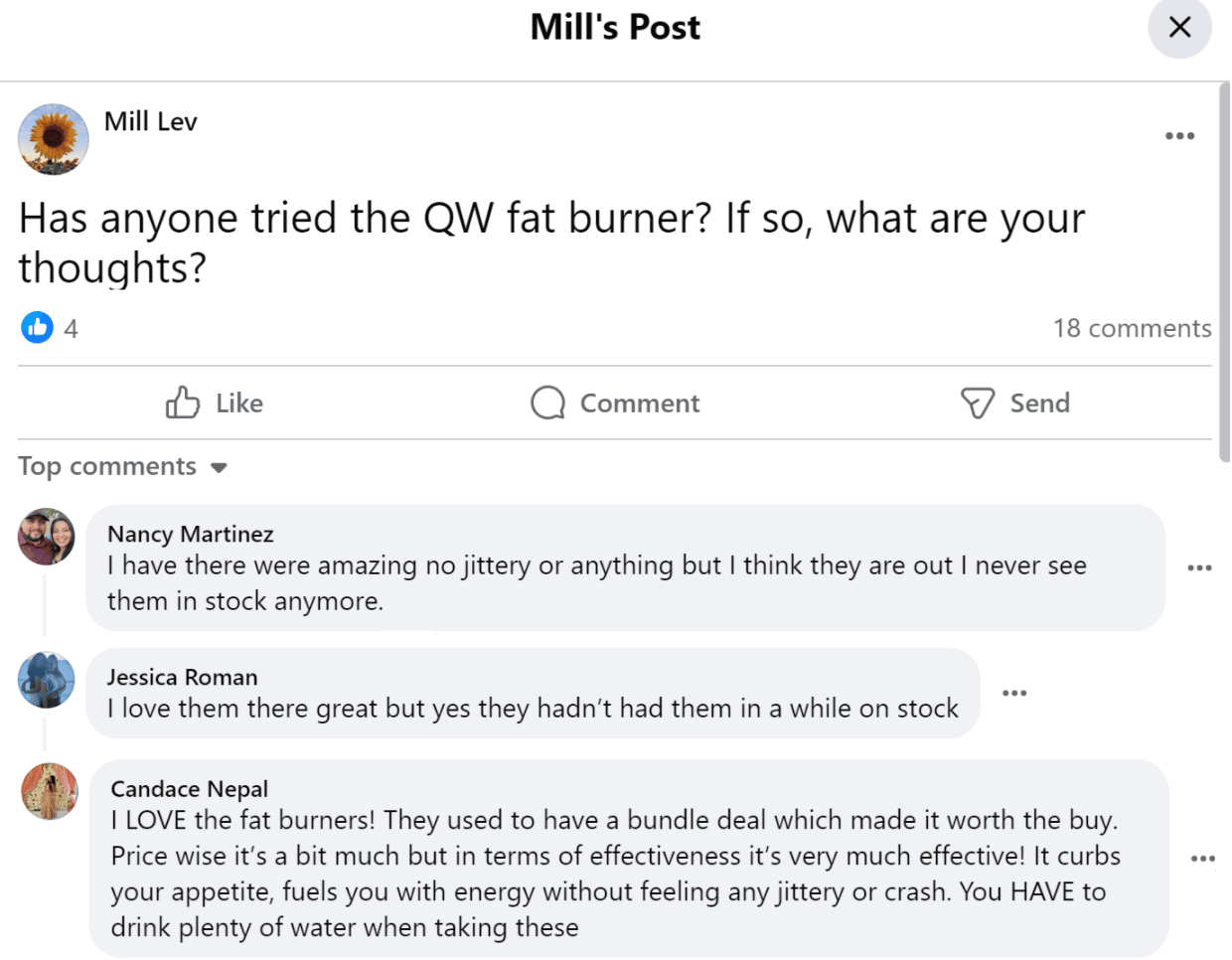
Task: Click Jessica Roman's avatar photo
Action: click(x=47, y=680)
